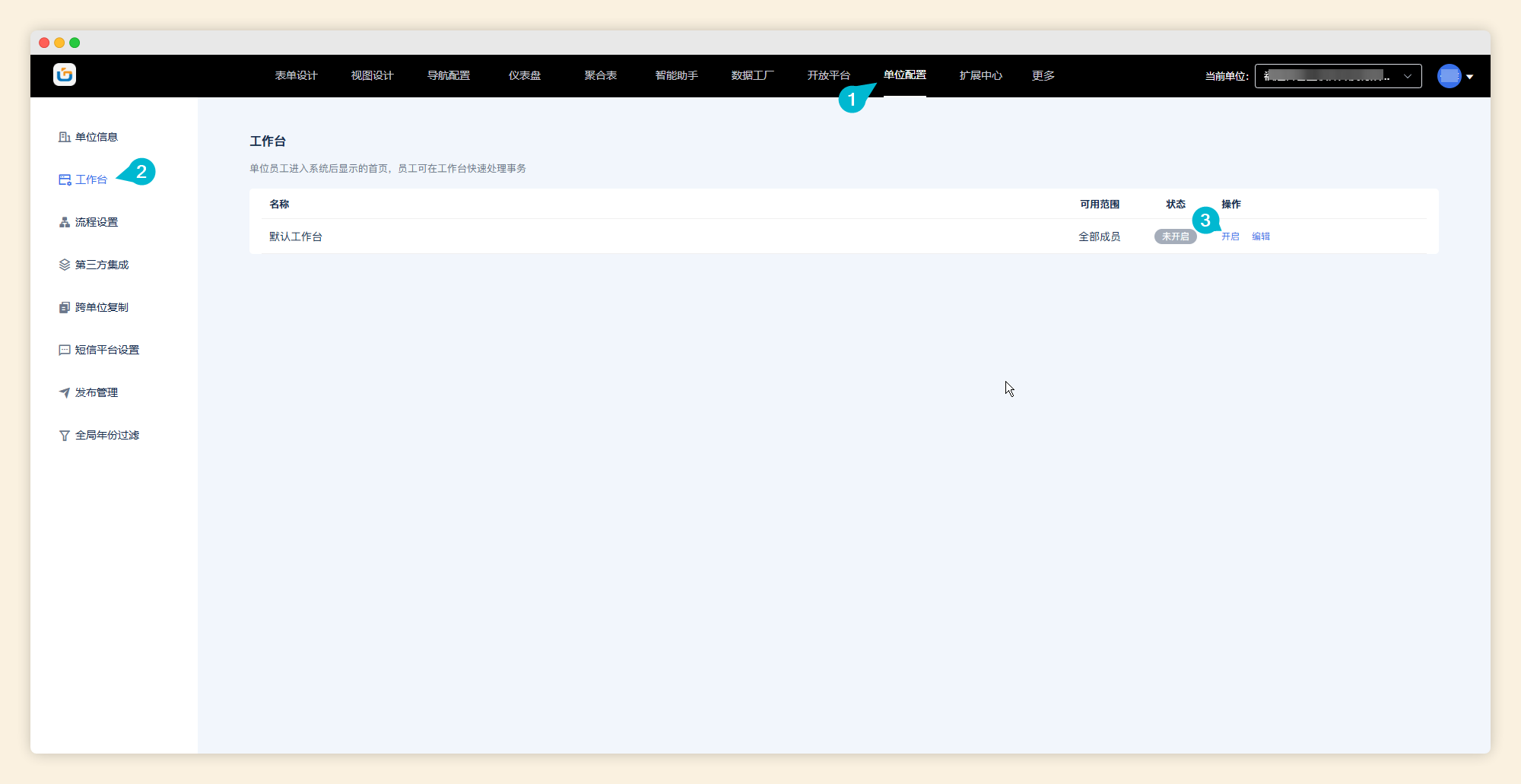
Task: Open the 更多 menu
Action: click(x=1043, y=75)
